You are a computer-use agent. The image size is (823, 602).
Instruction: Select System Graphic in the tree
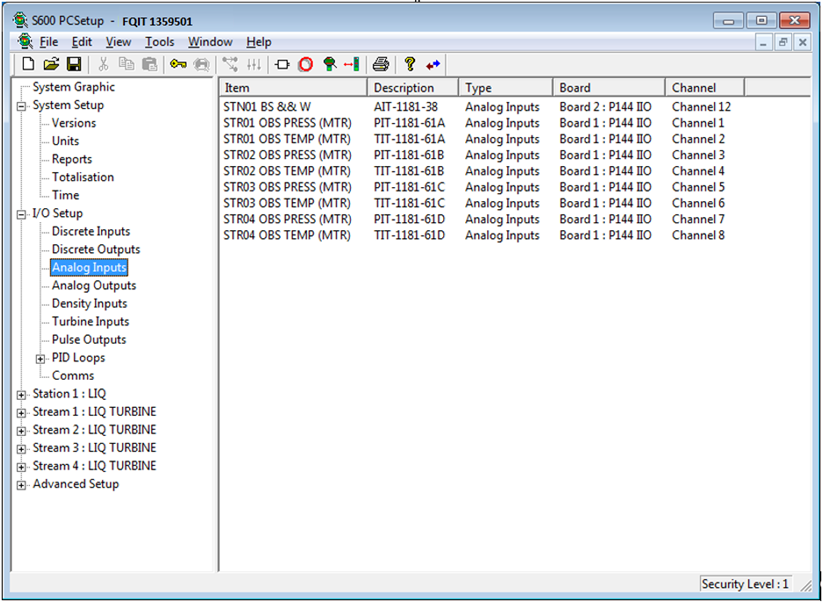(x=73, y=87)
